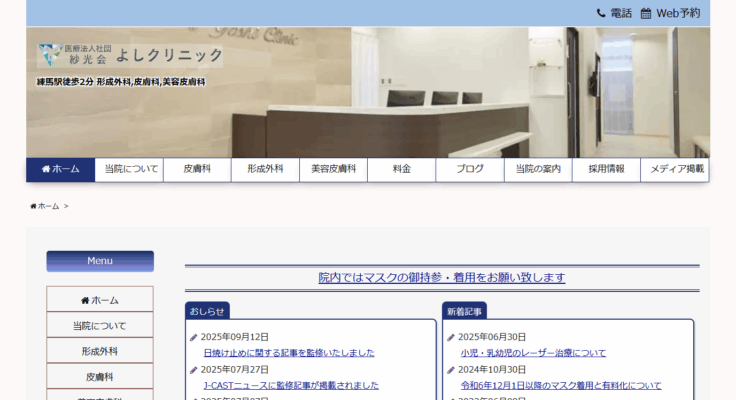736x400 pixels.
Task: Click the home icon in sidebar menu
Action: (x=85, y=300)
